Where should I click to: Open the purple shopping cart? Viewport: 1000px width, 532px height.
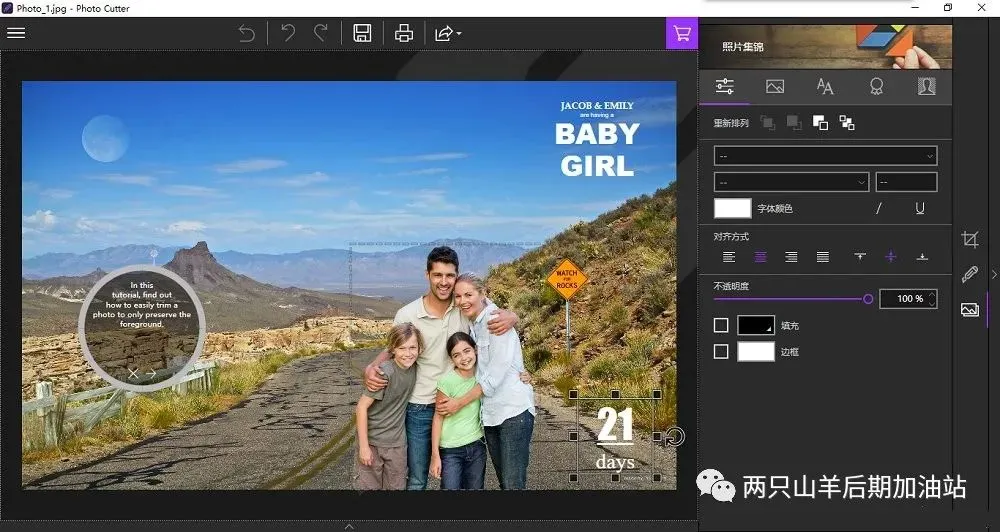click(x=682, y=33)
